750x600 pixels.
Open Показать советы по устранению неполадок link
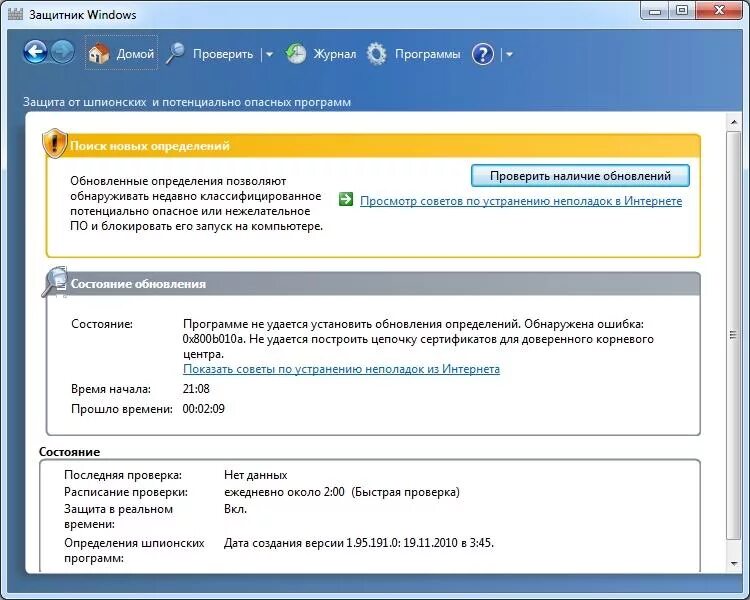[342, 369]
